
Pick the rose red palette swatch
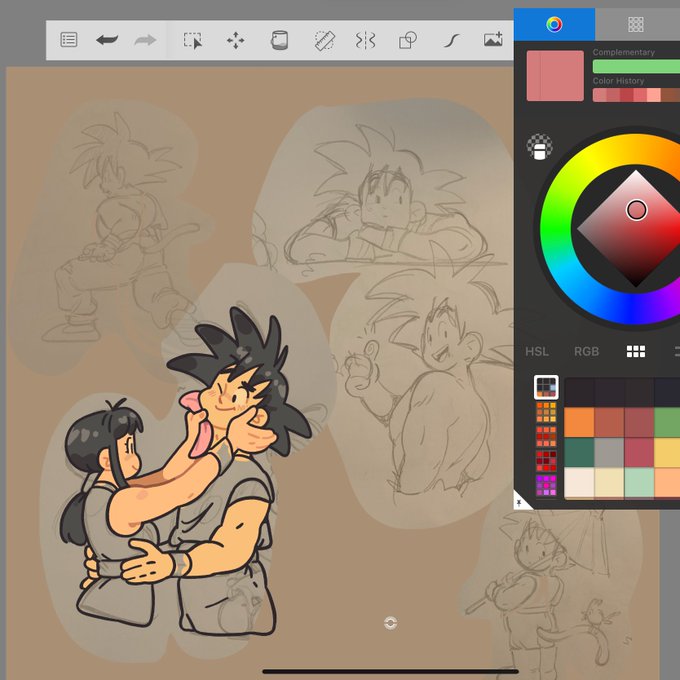[639, 452]
